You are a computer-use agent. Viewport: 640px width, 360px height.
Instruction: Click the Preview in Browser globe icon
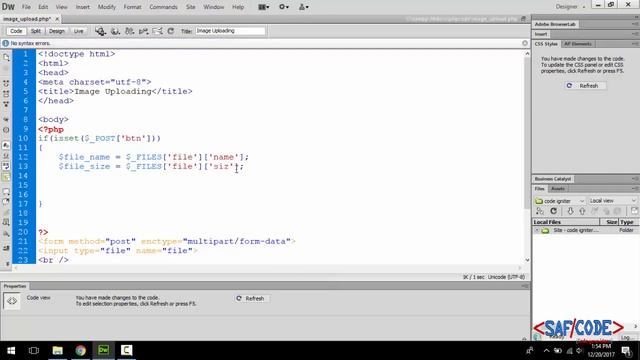116,31
